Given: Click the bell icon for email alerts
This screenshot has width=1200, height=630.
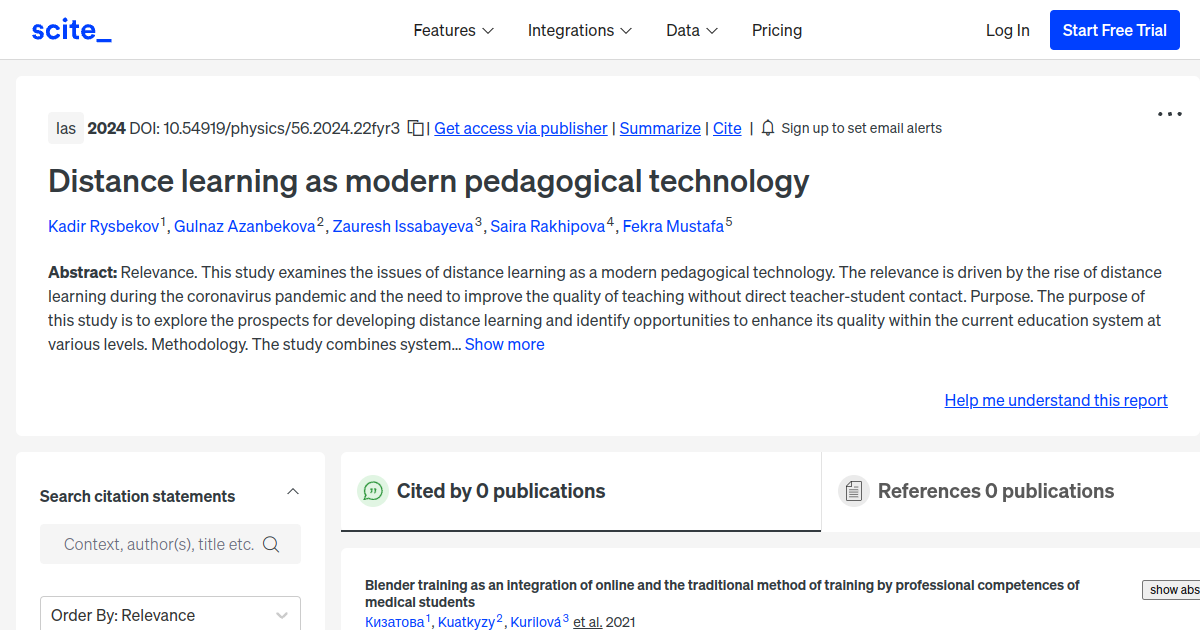Looking at the screenshot, I should click(x=767, y=128).
